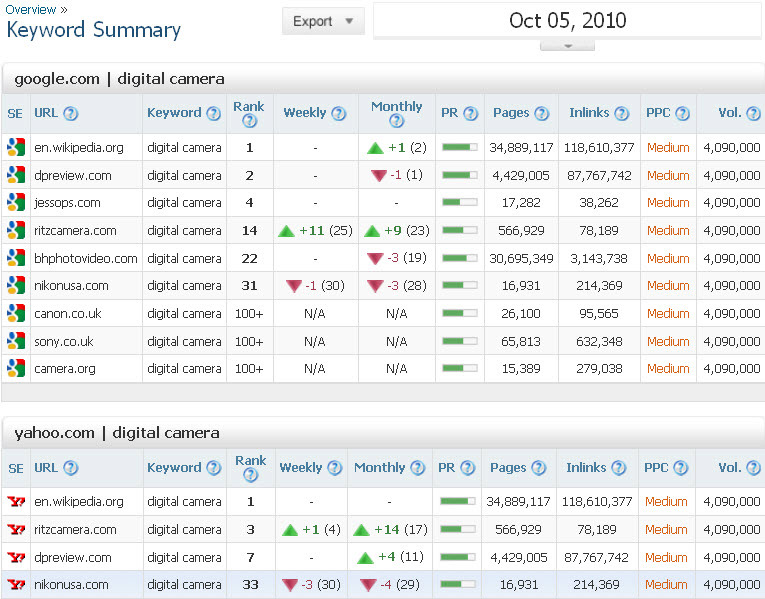The width and height of the screenshot is (765, 599).
Task: Sort Google table by Pages column
Action: (513, 114)
